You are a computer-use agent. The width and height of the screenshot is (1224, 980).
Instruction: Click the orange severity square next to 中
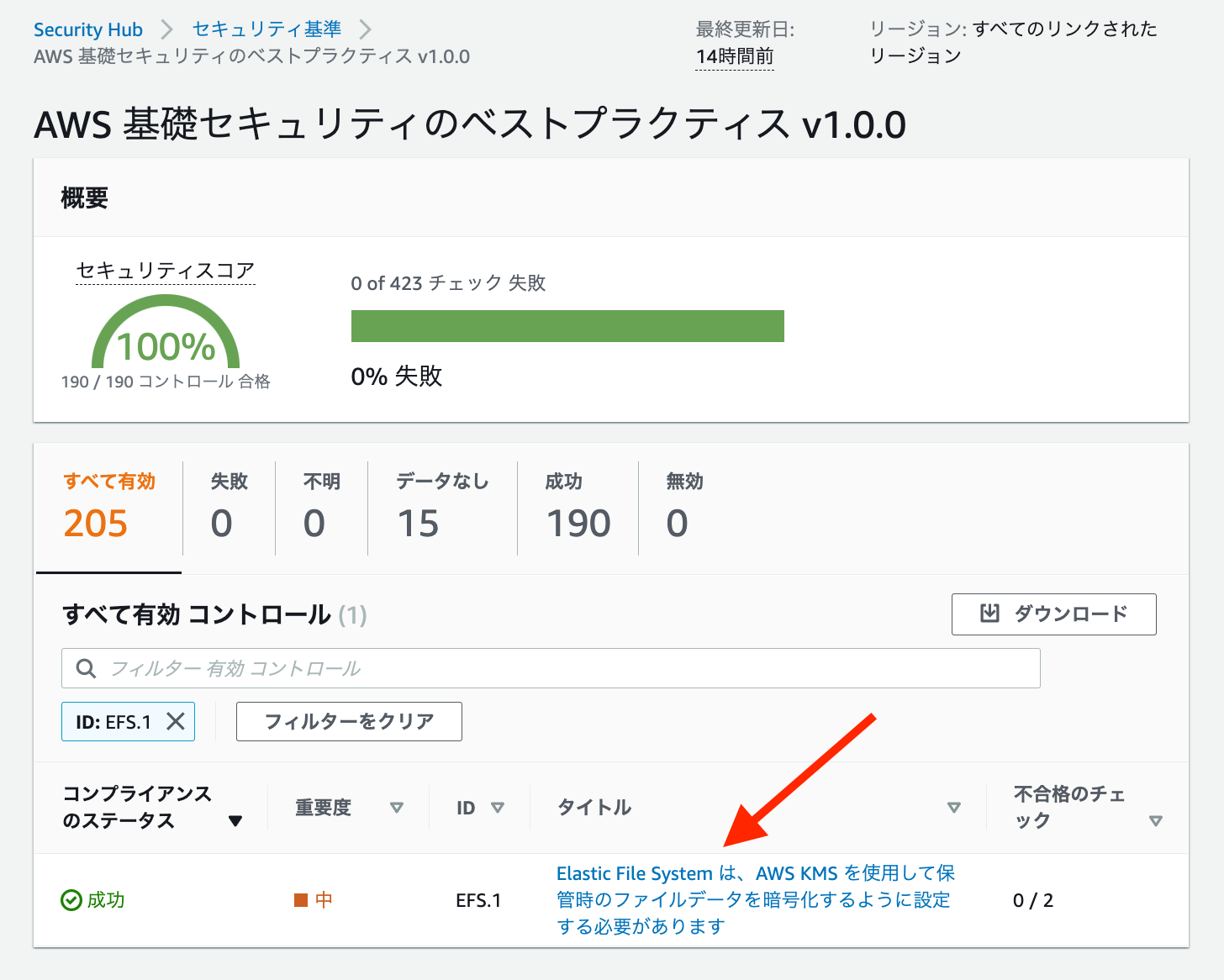coord(299,899)
